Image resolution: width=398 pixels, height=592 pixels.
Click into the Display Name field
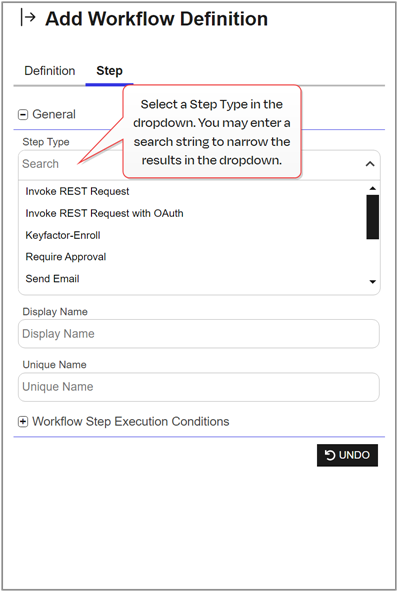click(x=199, y=334)
